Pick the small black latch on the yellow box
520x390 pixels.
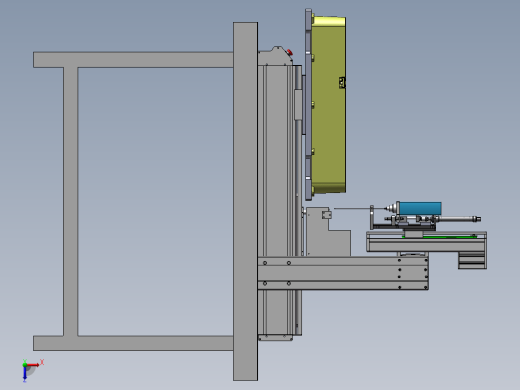(342, 82)
